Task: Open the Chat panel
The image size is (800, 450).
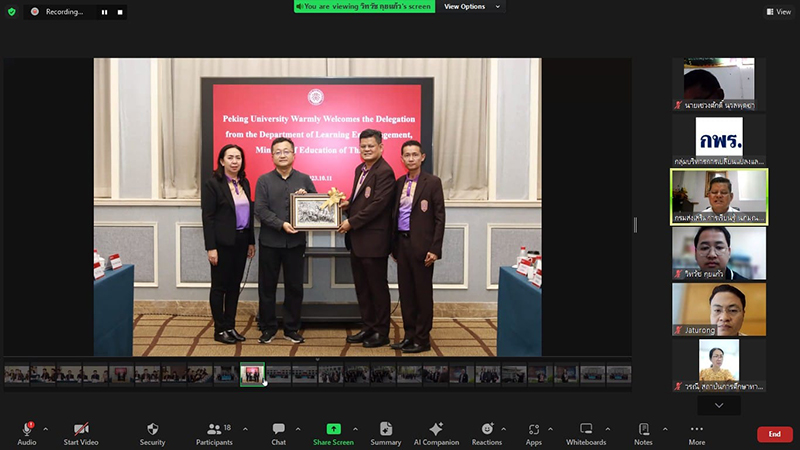Action: 279,434
